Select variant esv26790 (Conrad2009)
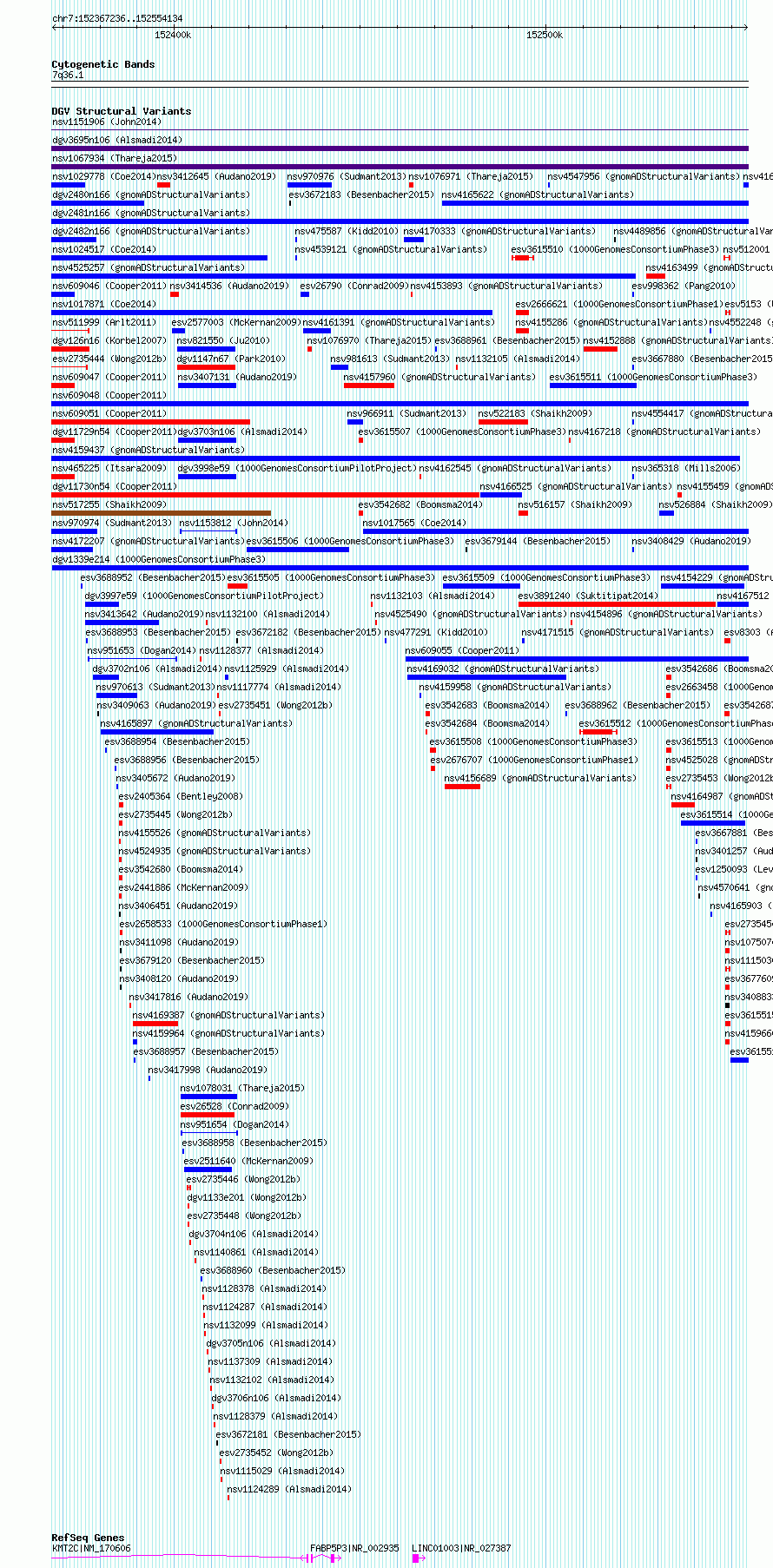Image resolution: width=773 pixels, height=1568 pixels. 353,287
